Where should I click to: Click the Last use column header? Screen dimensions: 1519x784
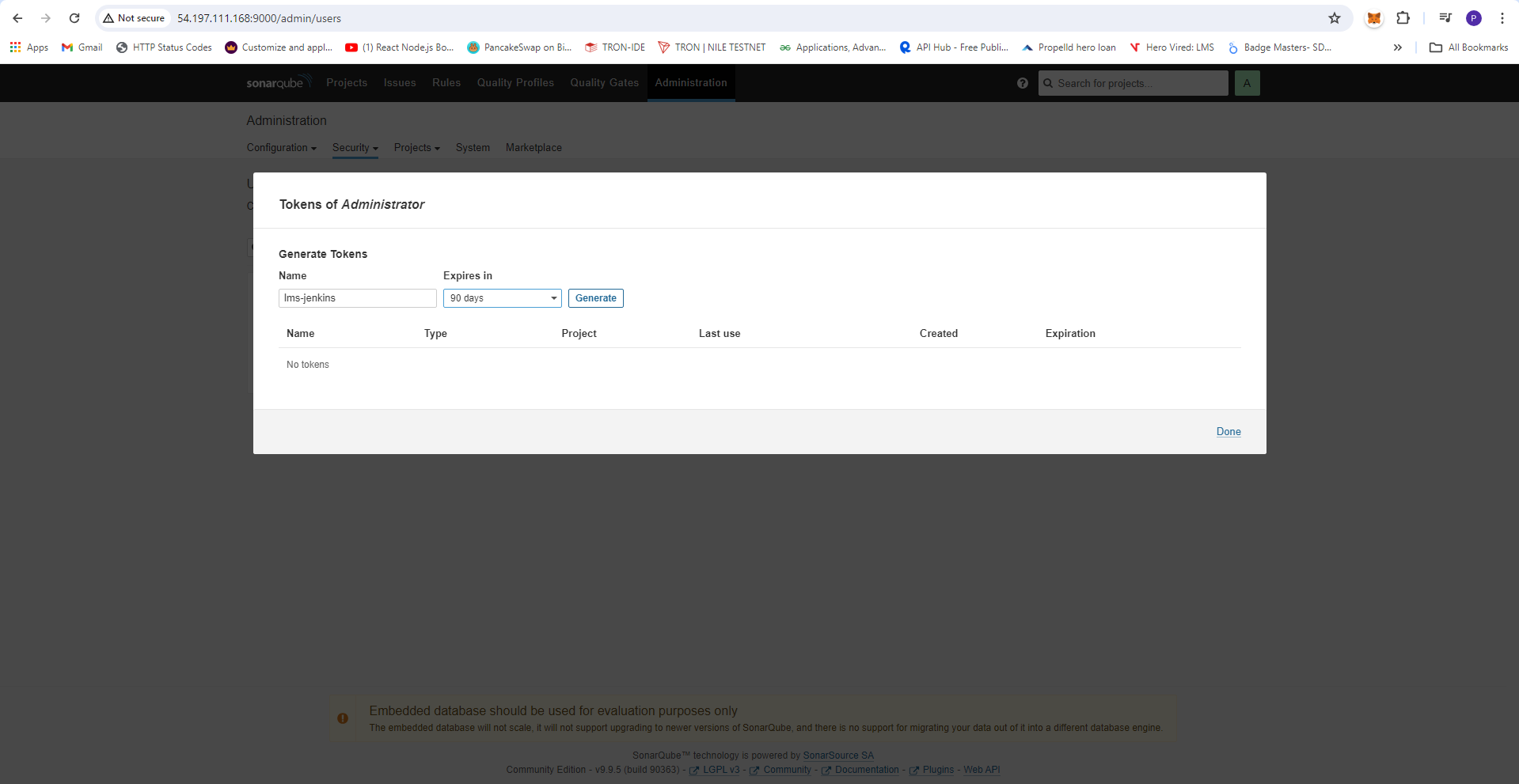720,334
